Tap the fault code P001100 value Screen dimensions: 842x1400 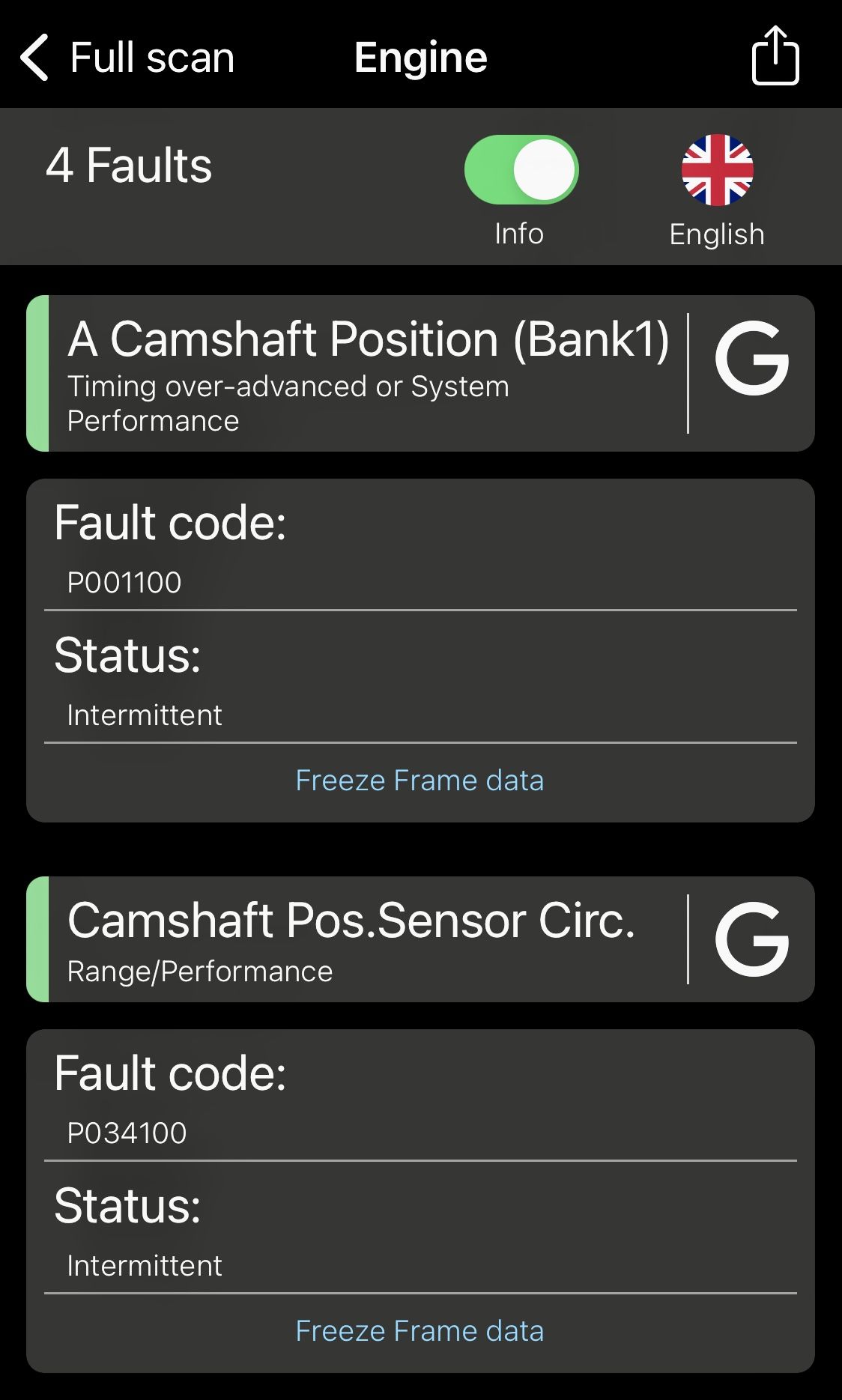tap(124, 583)
